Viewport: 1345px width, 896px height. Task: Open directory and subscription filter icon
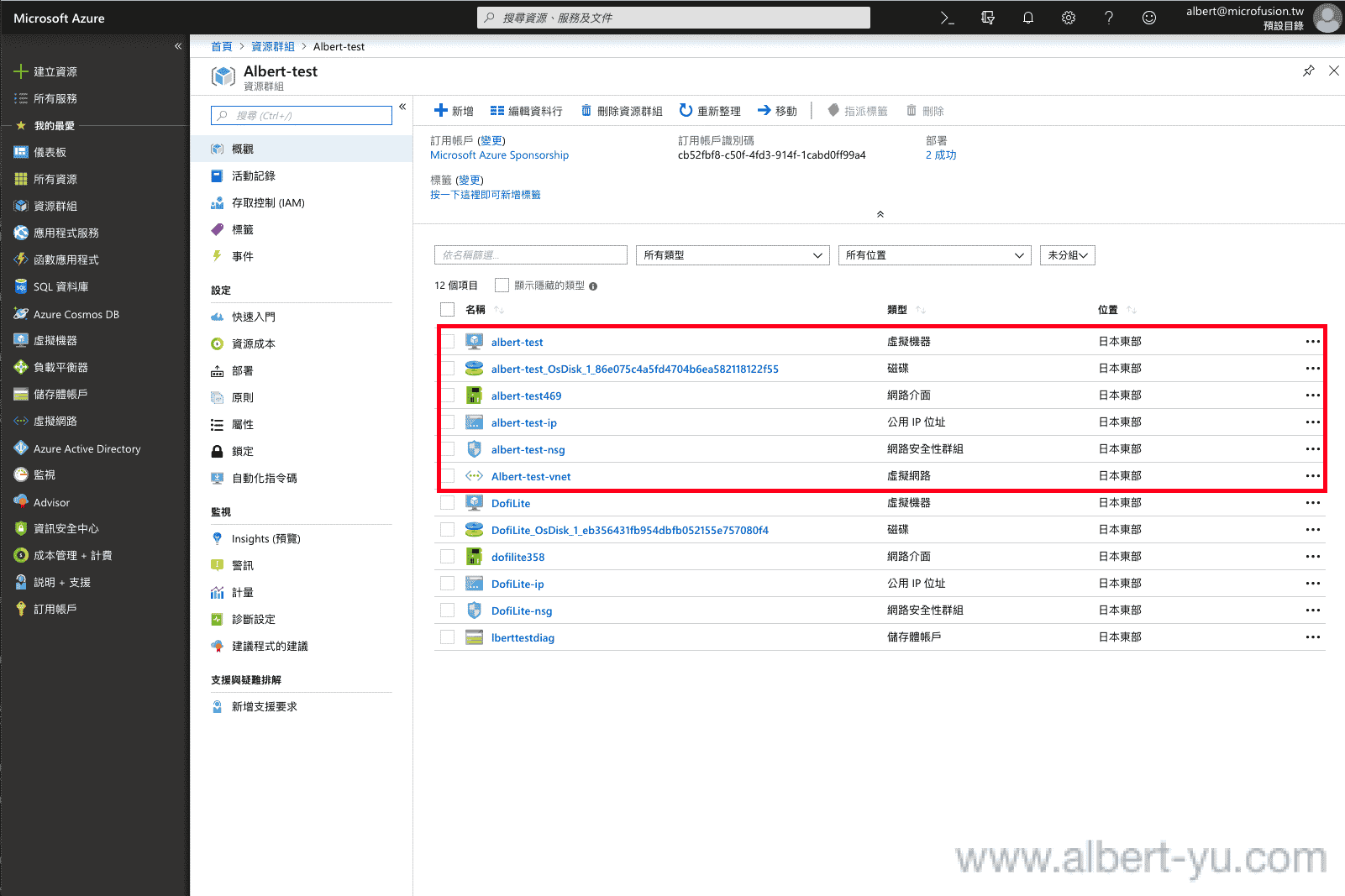pos(988,18)
